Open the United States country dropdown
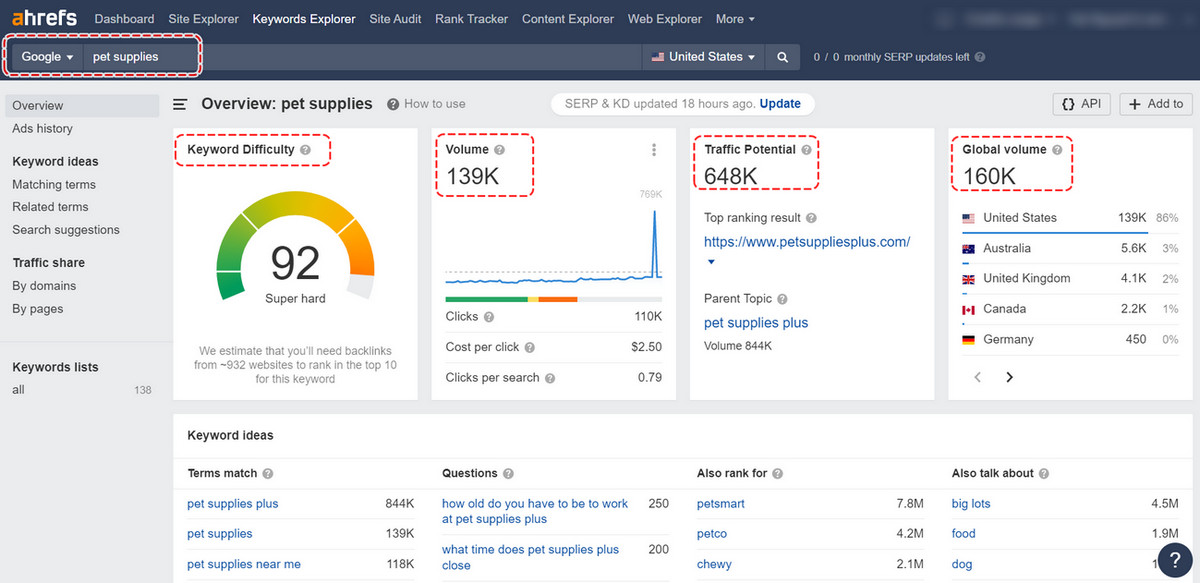The height and width of the screenshot is (583, 1200). click(x=703, y=57)
